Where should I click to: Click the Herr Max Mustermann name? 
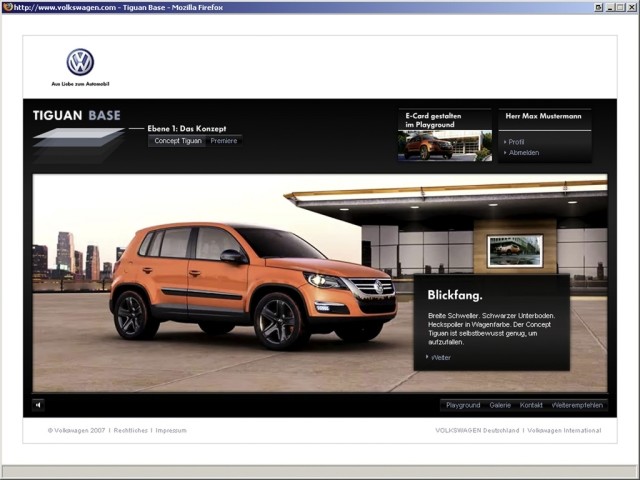[543, 116]
